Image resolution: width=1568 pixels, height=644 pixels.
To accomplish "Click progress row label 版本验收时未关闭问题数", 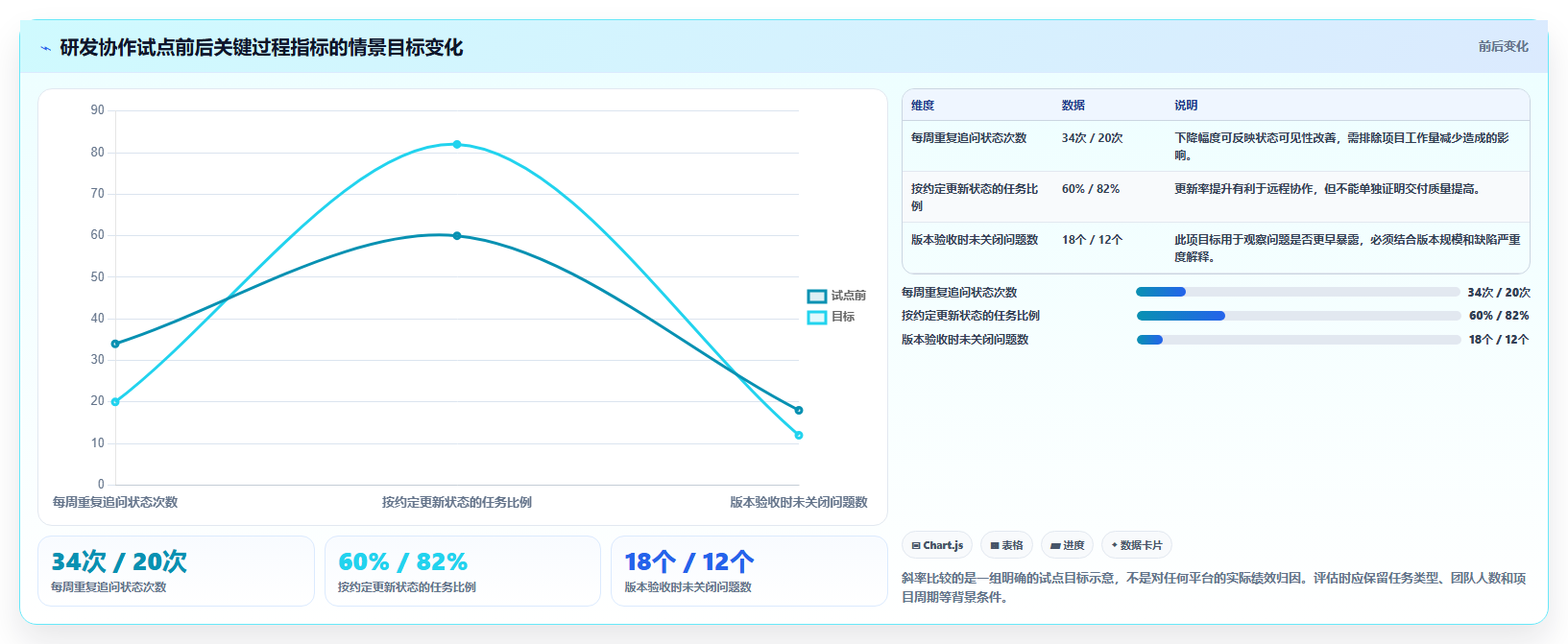I will tap(965, 340).
